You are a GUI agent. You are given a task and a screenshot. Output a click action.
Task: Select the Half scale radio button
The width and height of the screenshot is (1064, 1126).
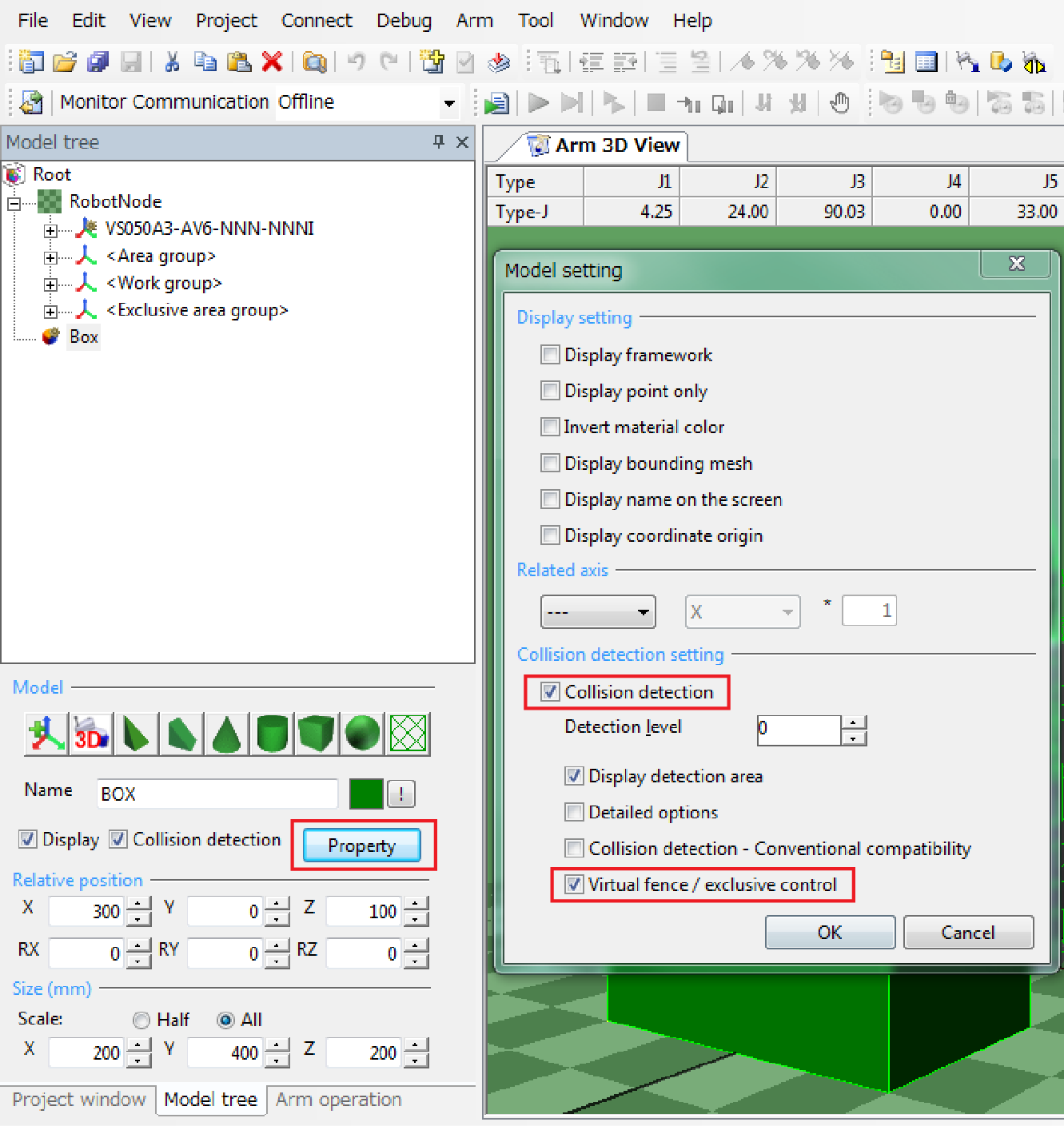[x=141, y=1021]
